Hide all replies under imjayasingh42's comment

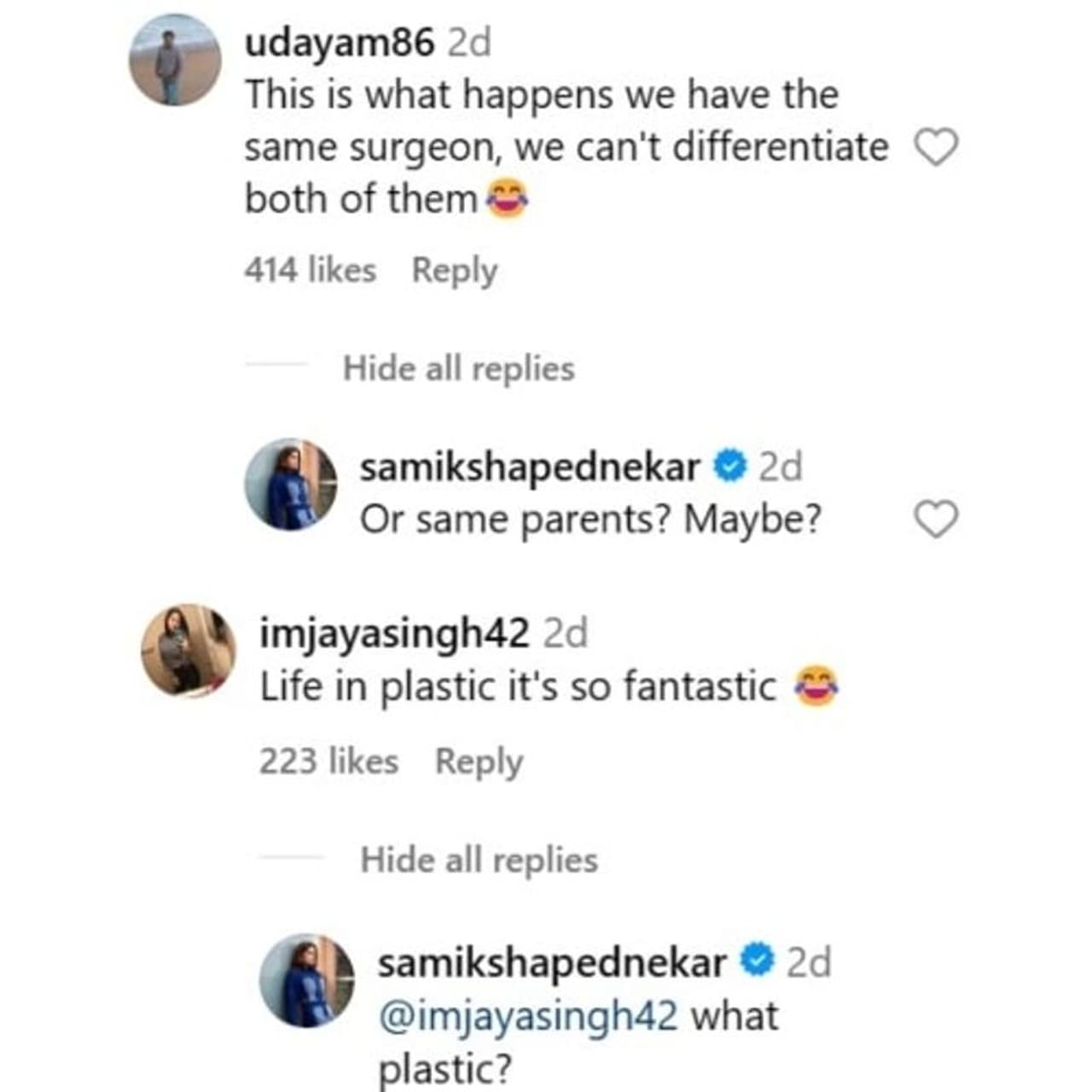pos(479,860)
